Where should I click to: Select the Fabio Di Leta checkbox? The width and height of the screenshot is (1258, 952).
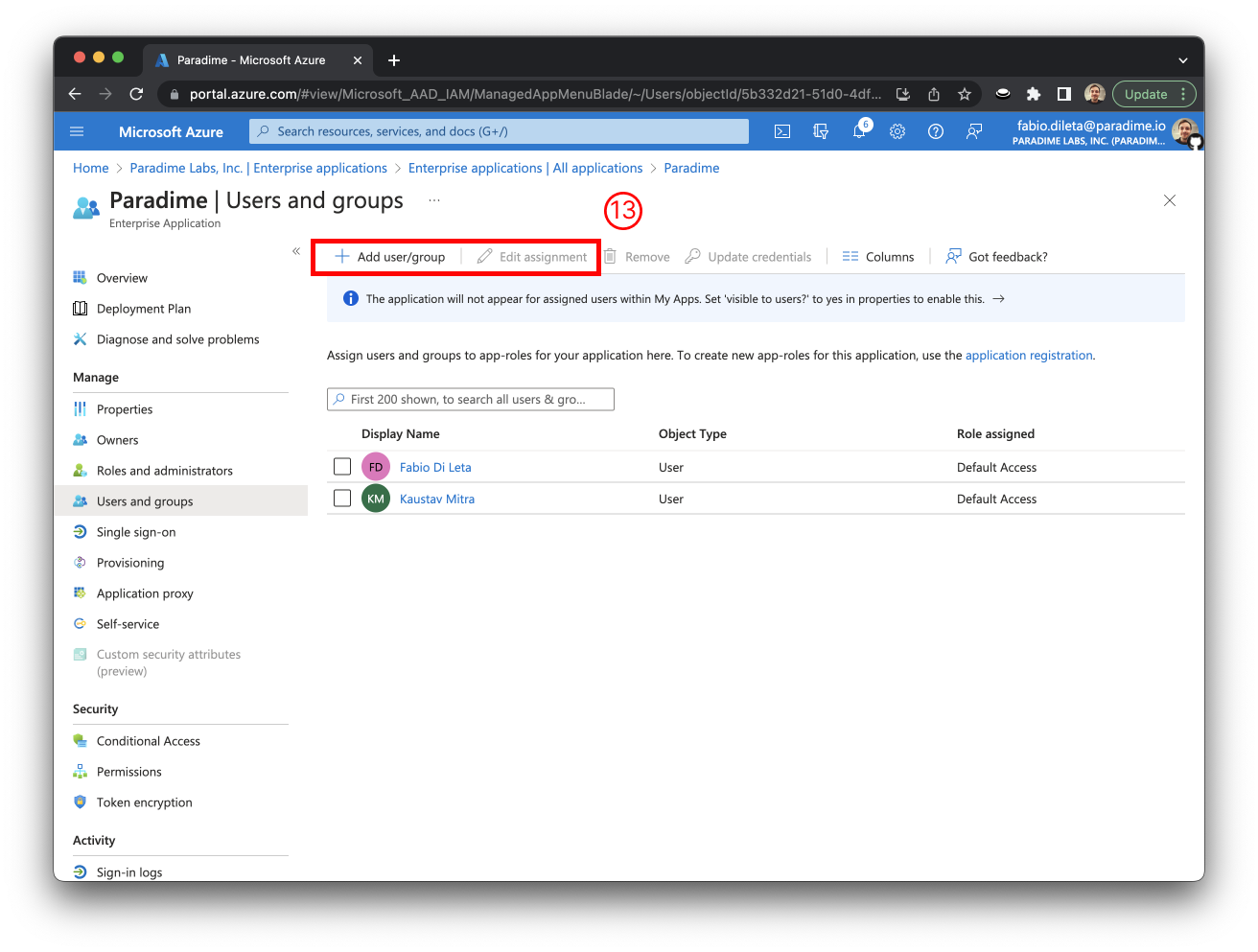[342, 467]
